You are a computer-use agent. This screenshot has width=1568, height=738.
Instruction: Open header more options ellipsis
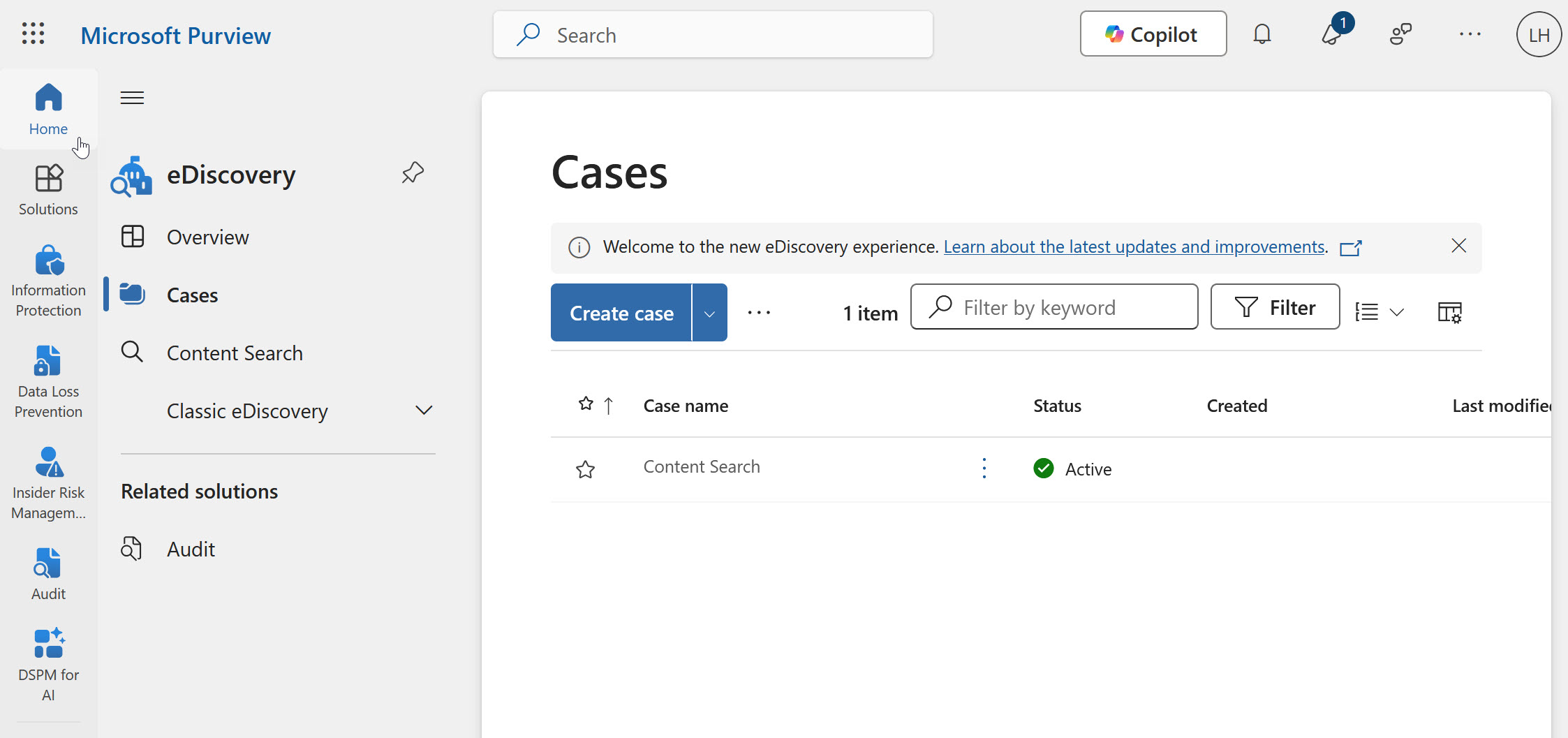[x=1470, y=34]
